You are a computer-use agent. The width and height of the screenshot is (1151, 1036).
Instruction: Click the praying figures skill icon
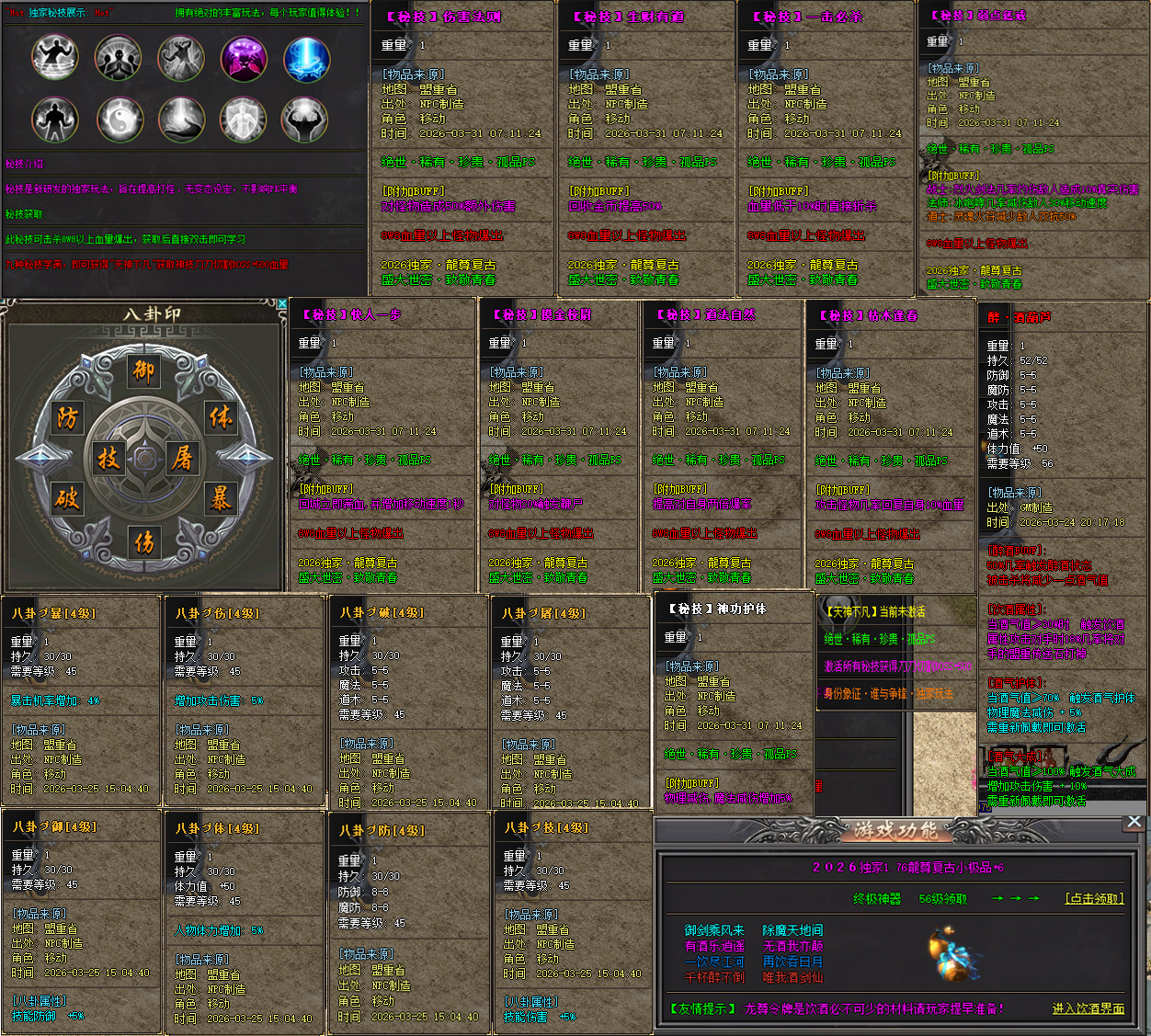118,57
